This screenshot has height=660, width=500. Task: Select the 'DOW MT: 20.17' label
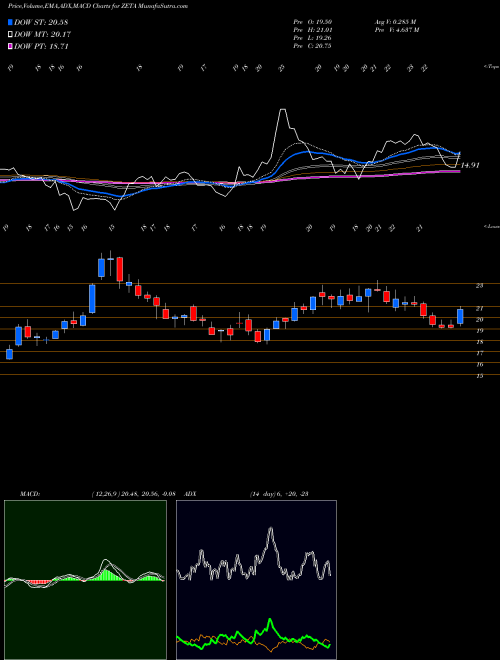pyautogui.click(x=42, y=35)
